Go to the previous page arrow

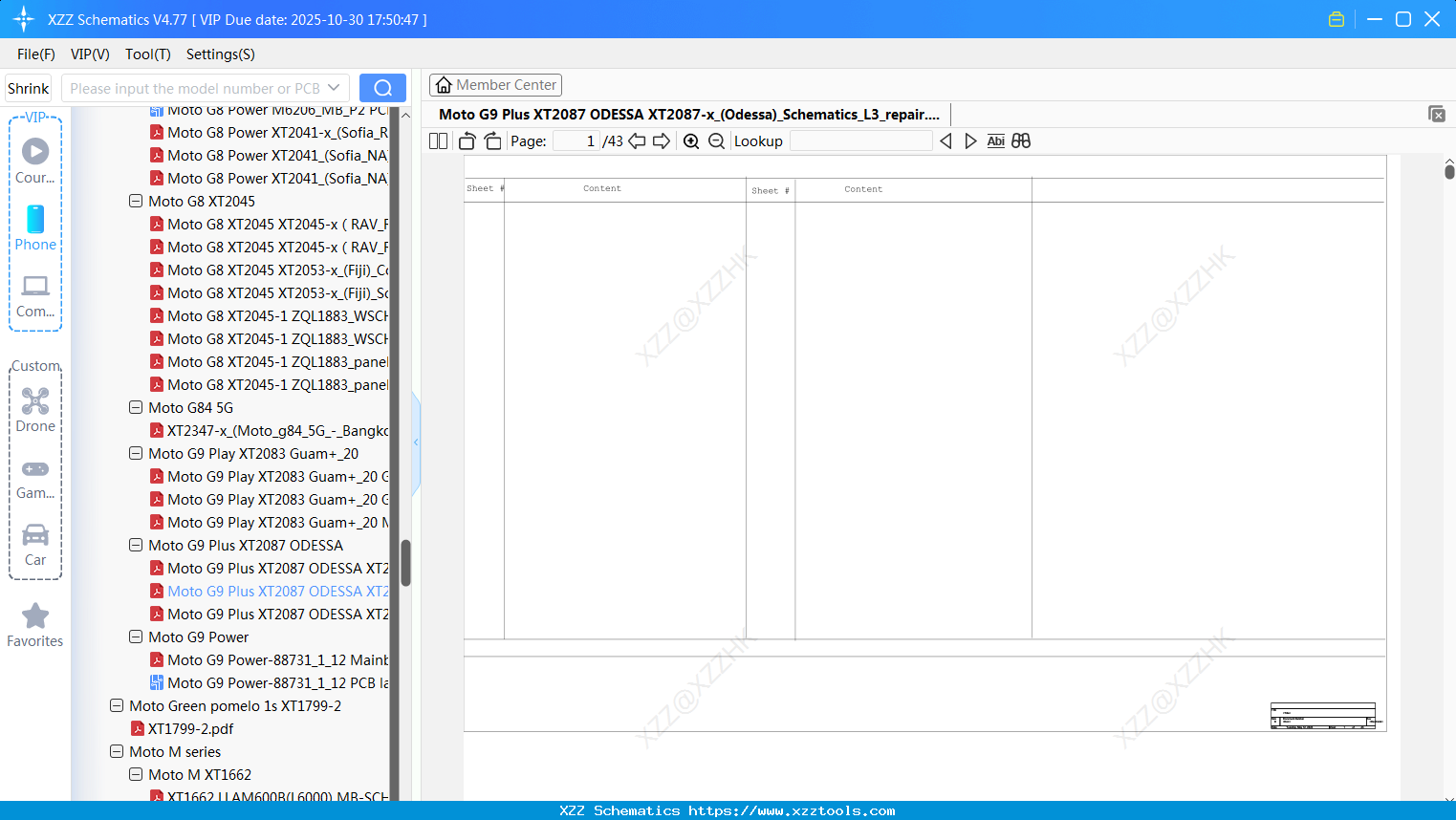637,141
